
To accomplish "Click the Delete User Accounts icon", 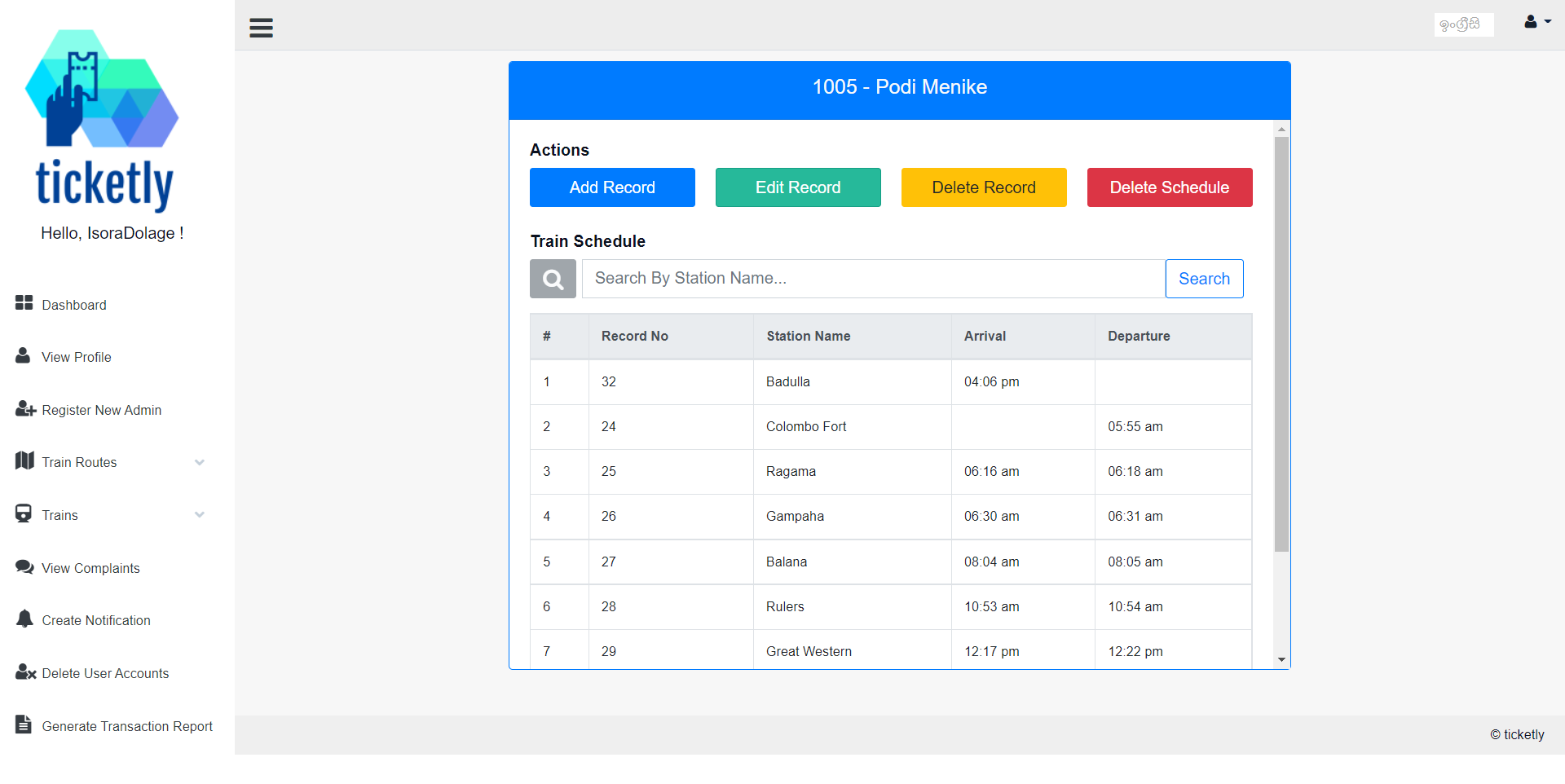I will (x=25, y=672).
